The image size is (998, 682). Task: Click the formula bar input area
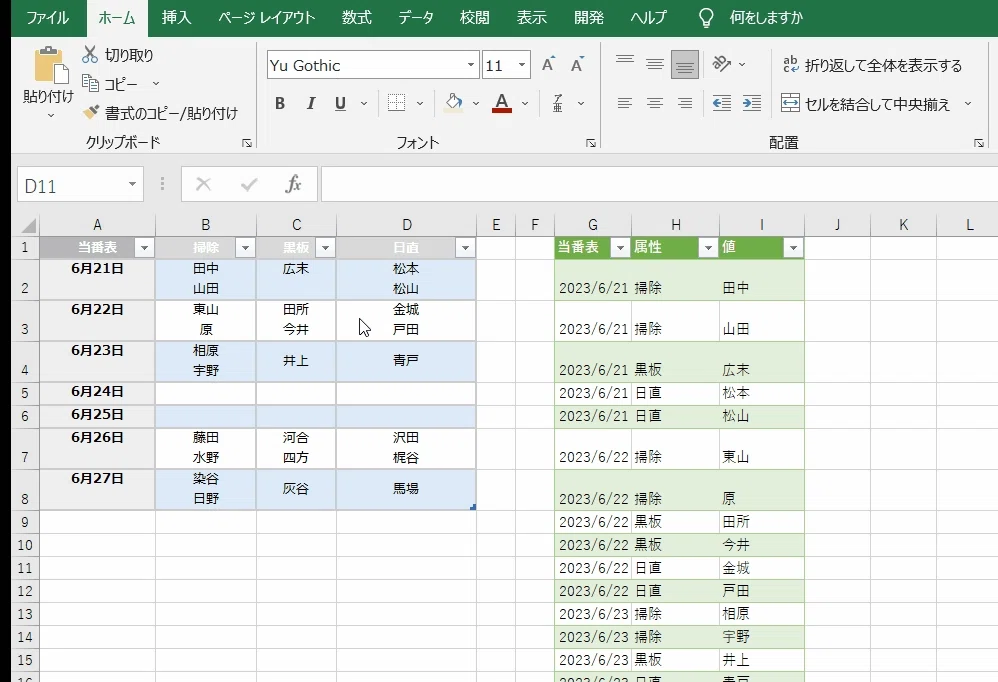pos(659,184)
